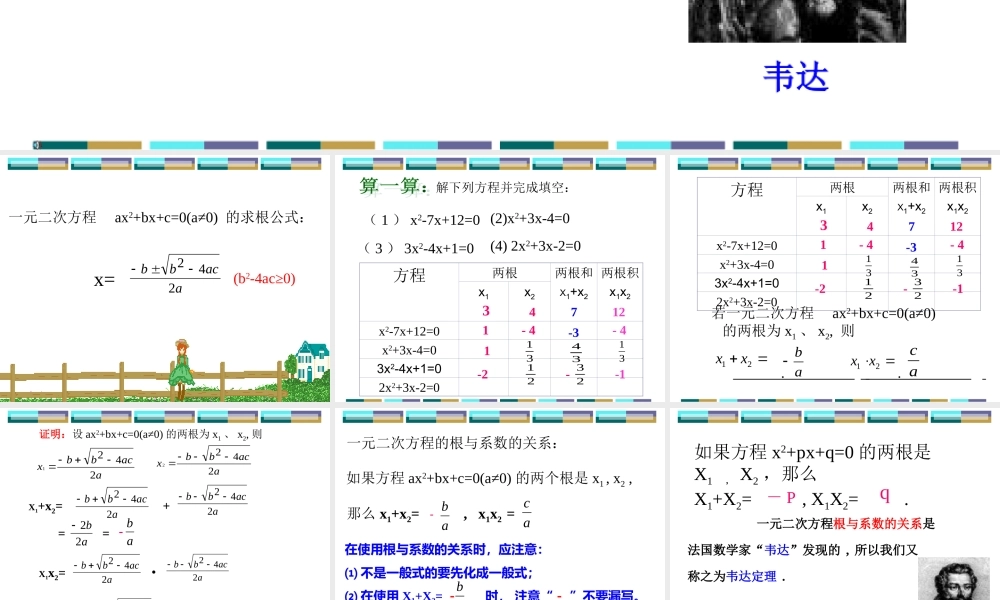Screen dimensions: 1000x600
Task: Select equation (4) 2x²+3x-2=0 in the exercise list
Action: (x=536, y=246)
